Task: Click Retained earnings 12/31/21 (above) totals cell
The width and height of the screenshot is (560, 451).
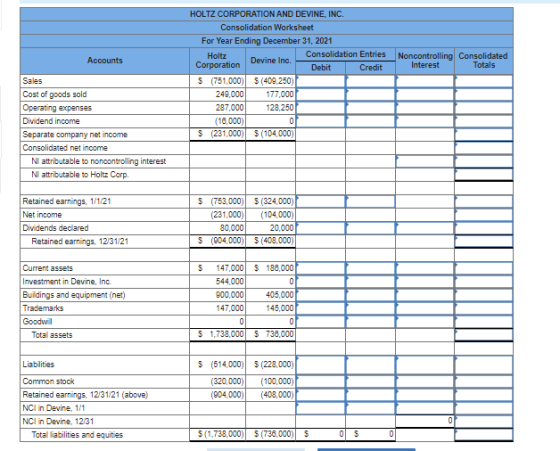Action: click(x=484, y=395)
